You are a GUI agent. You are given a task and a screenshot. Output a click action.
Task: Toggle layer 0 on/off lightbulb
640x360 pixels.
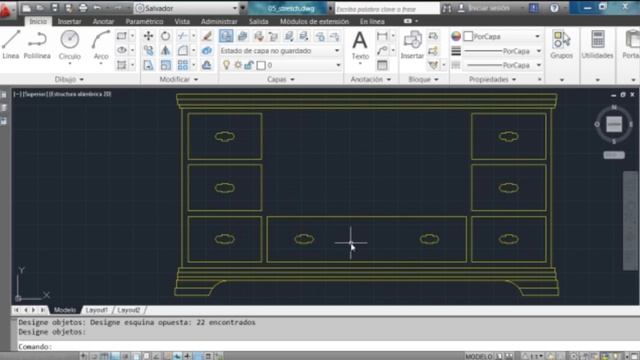(226, 65)
